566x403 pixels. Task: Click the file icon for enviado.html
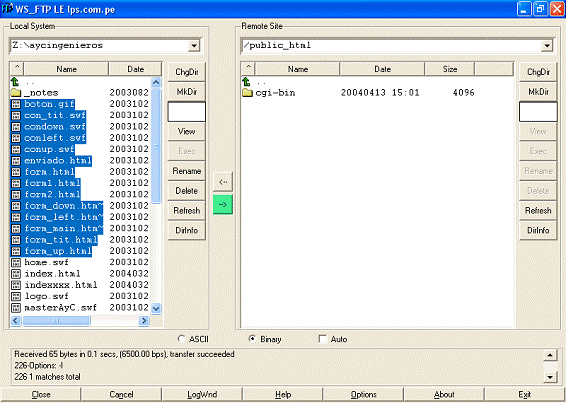16,161
